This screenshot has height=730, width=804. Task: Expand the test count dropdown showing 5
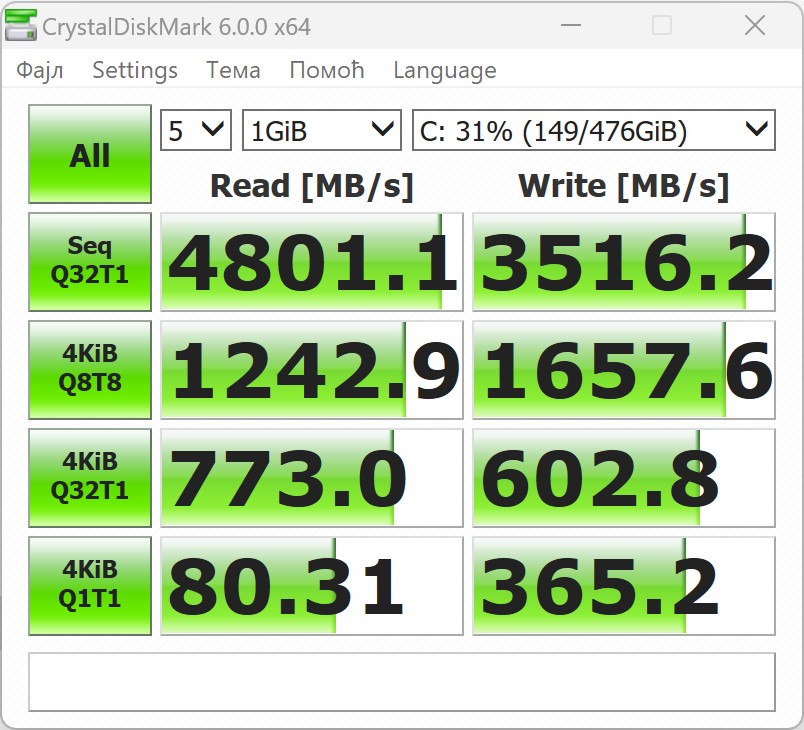click(x=196, y=130)
